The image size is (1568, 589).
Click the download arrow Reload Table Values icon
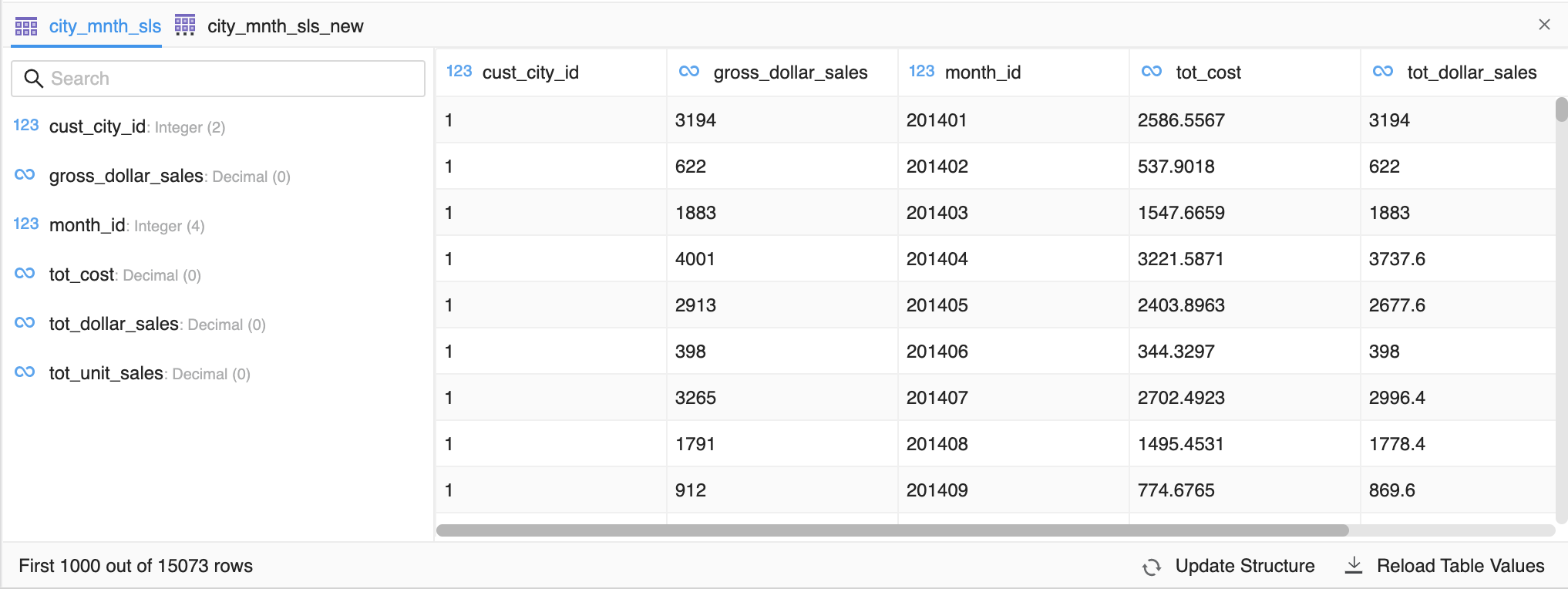click(1354, 566)
